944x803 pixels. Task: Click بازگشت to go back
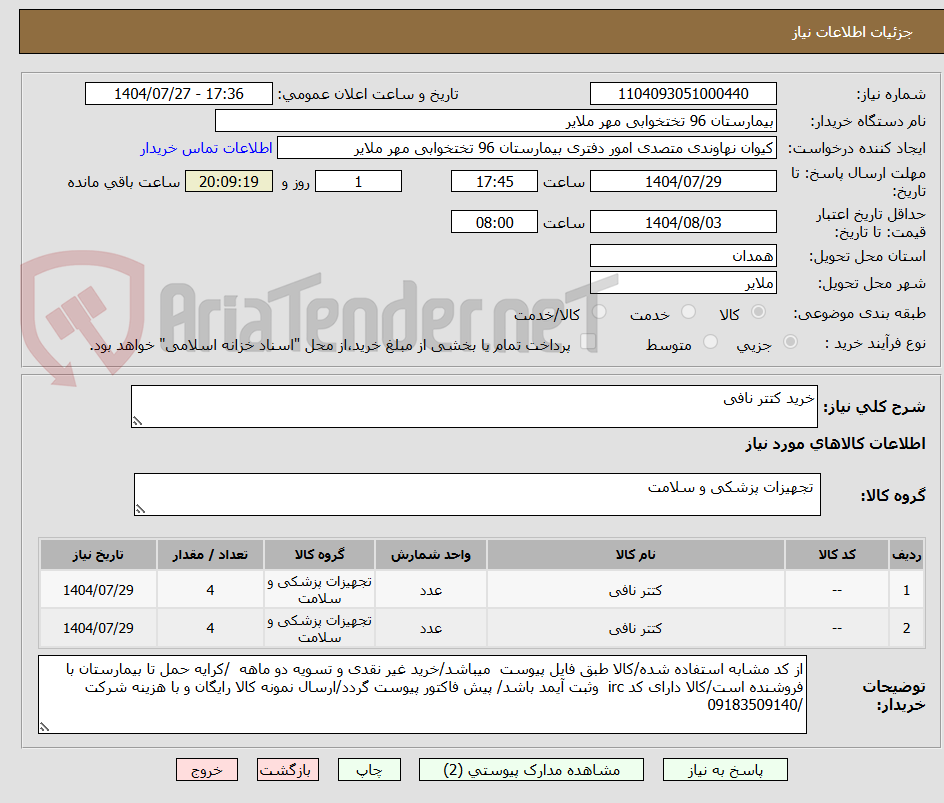coord(287,770)
